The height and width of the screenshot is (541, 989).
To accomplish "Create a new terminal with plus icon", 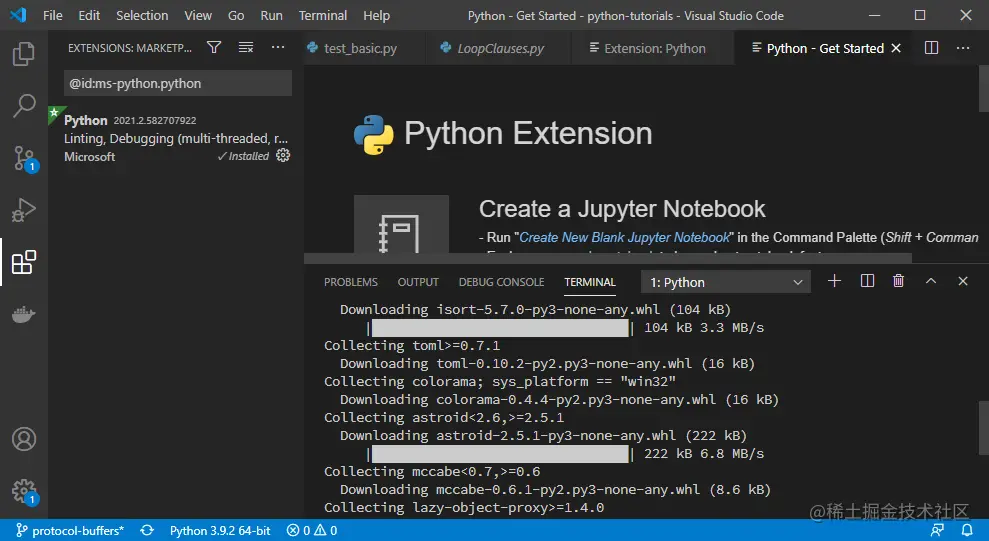I will coord(834,281).
